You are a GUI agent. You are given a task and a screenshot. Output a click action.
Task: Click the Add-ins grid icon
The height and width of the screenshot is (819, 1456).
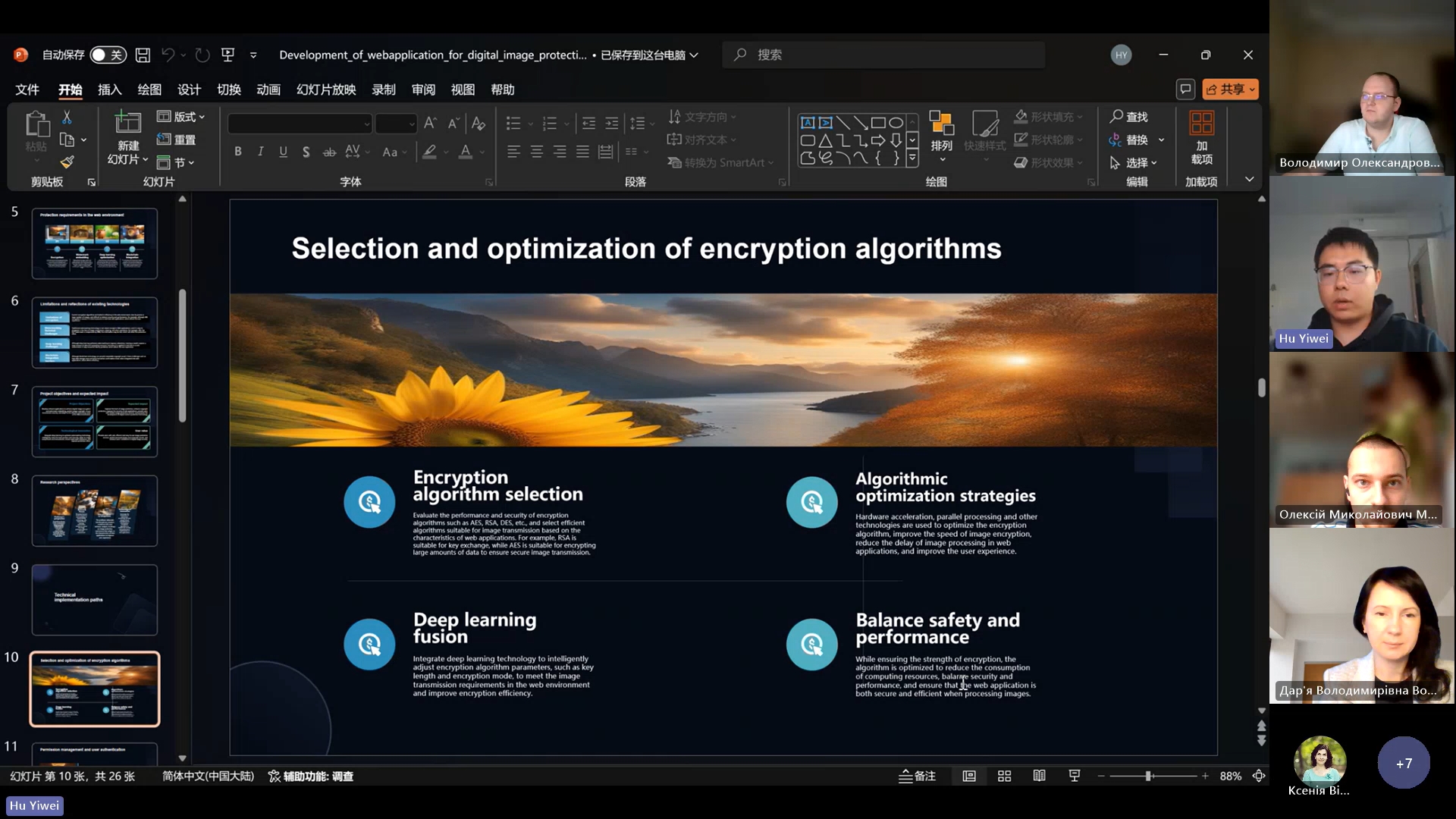(x=1201, y=123)
